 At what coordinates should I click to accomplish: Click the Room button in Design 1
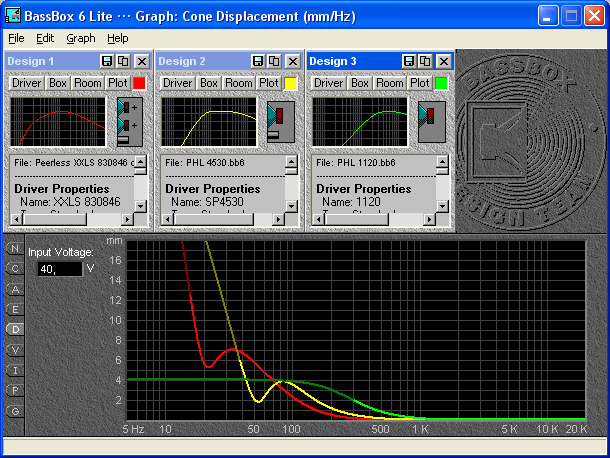(x=88, y=83)
